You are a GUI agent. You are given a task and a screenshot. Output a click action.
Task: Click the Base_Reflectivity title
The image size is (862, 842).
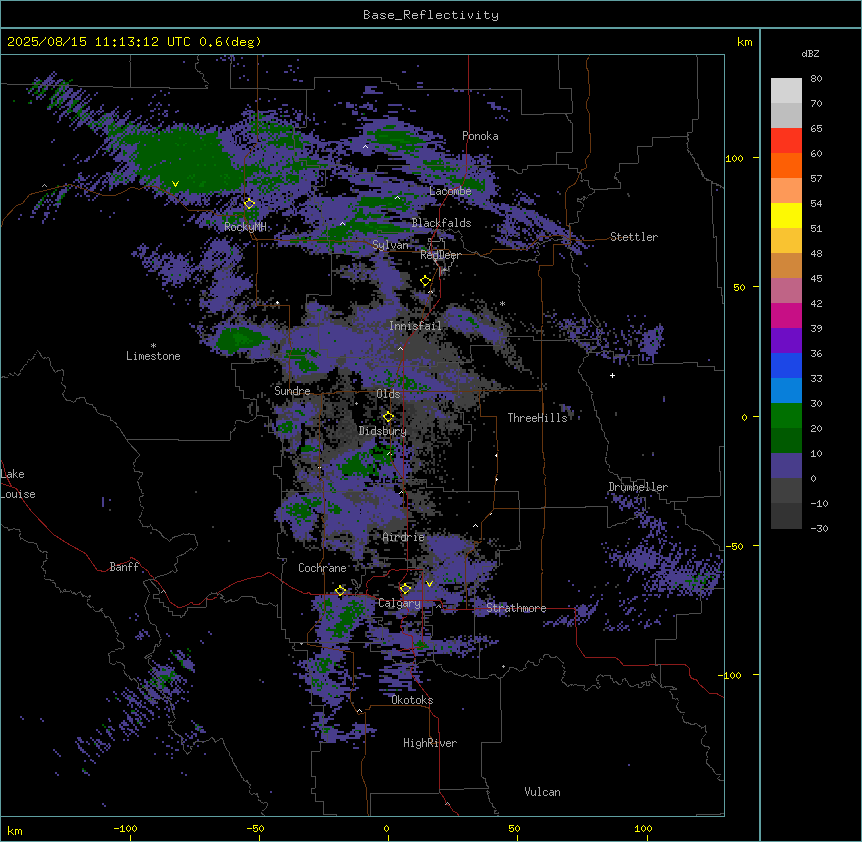pyautogui.click(x=431, y=15)
